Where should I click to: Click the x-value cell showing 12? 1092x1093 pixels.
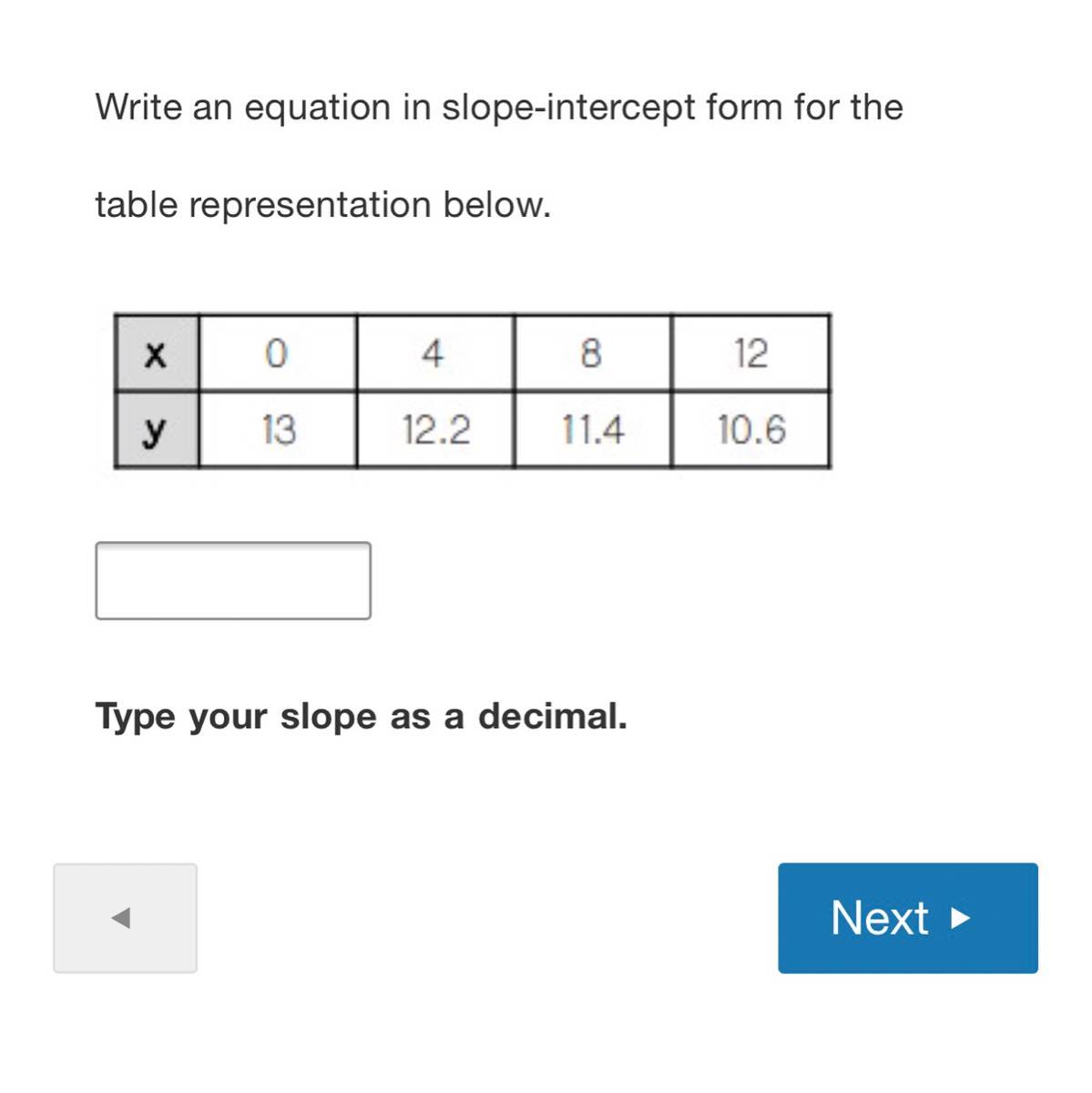click(750, 353)
